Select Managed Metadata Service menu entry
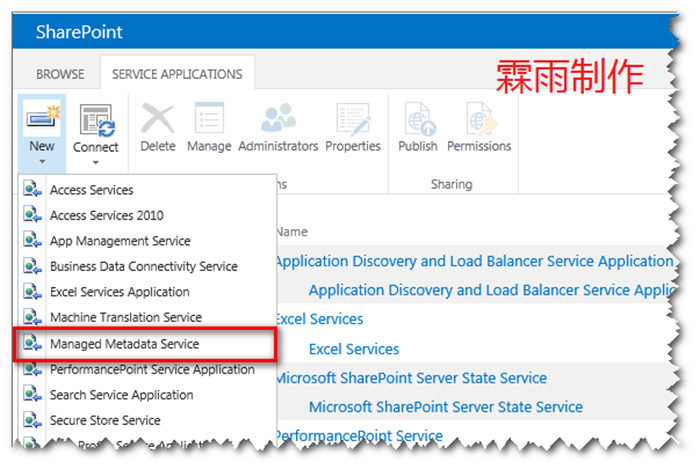The image size is (700, 470). pos(146,344)
